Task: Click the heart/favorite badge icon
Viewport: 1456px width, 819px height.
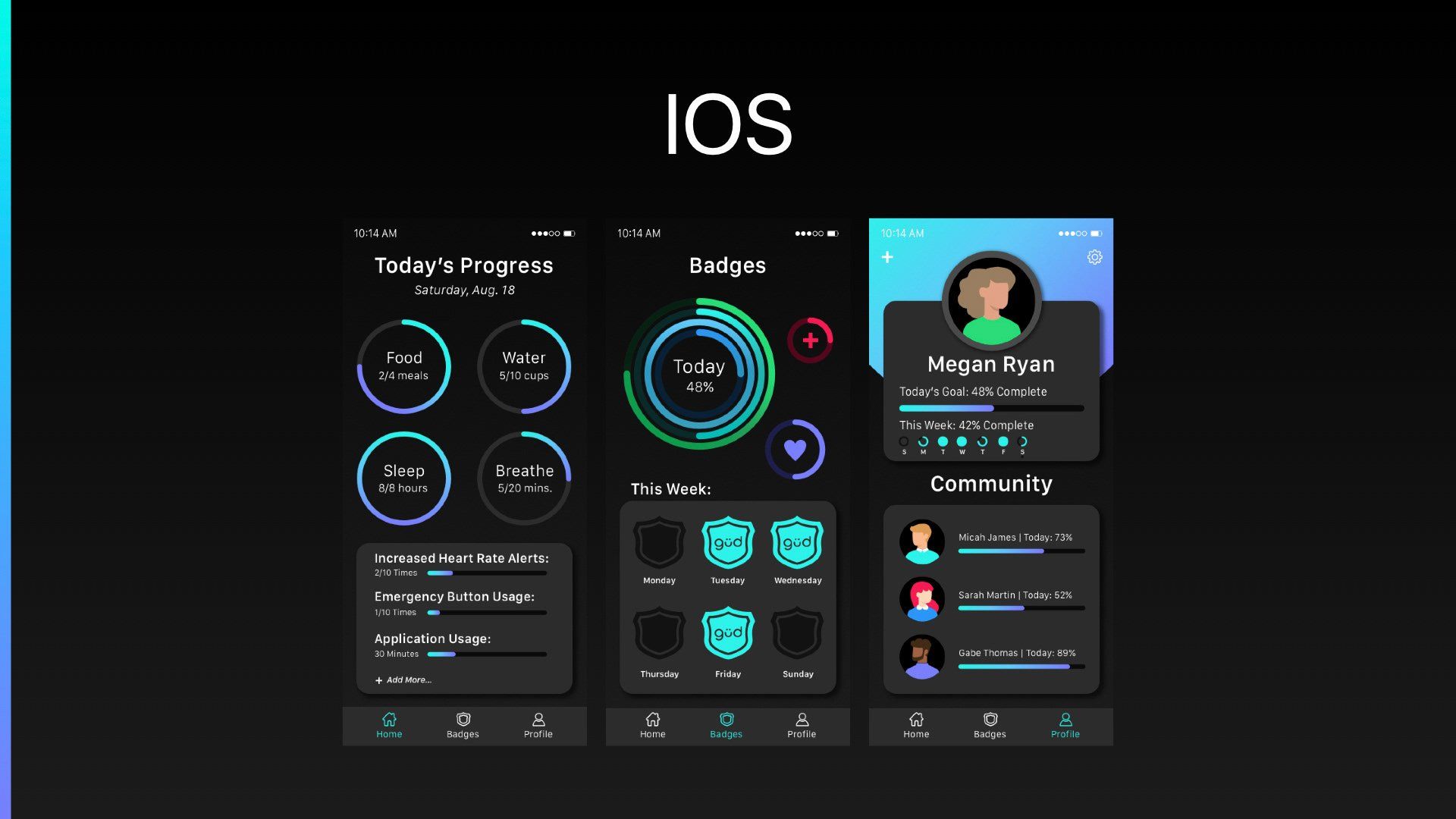Action: 797,451
